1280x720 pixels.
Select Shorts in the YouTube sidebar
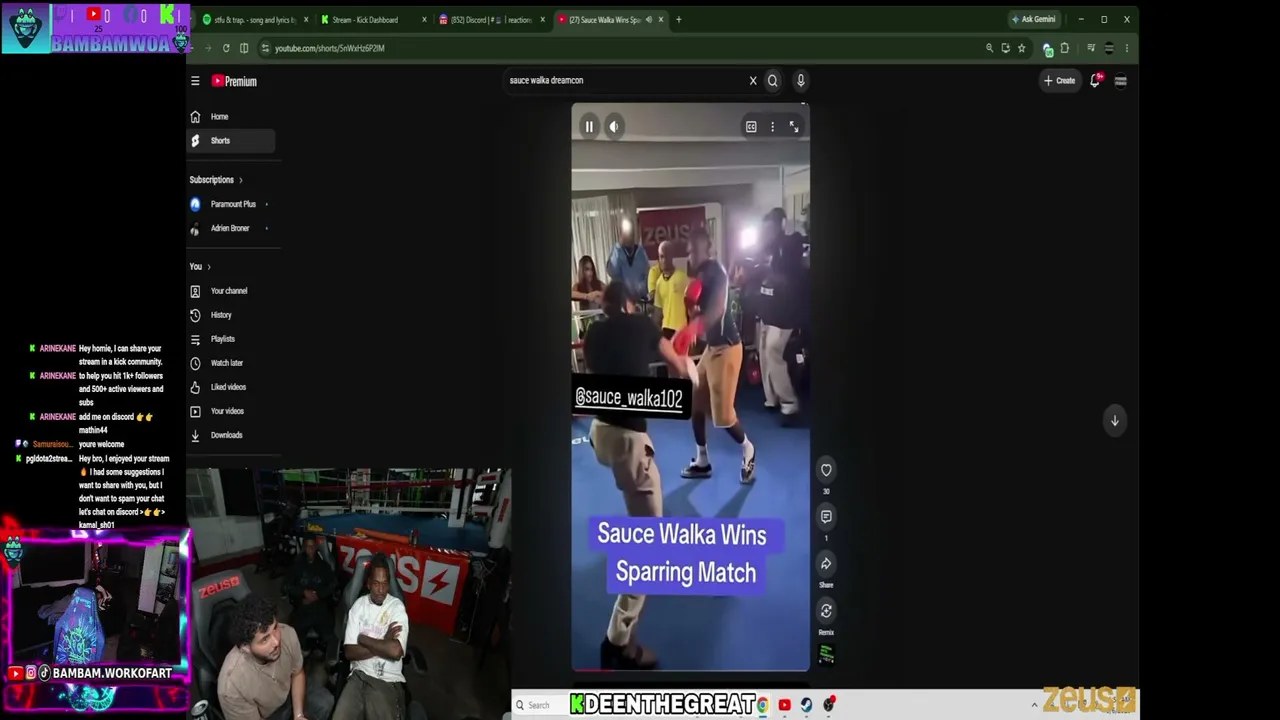tap(231, 141)
